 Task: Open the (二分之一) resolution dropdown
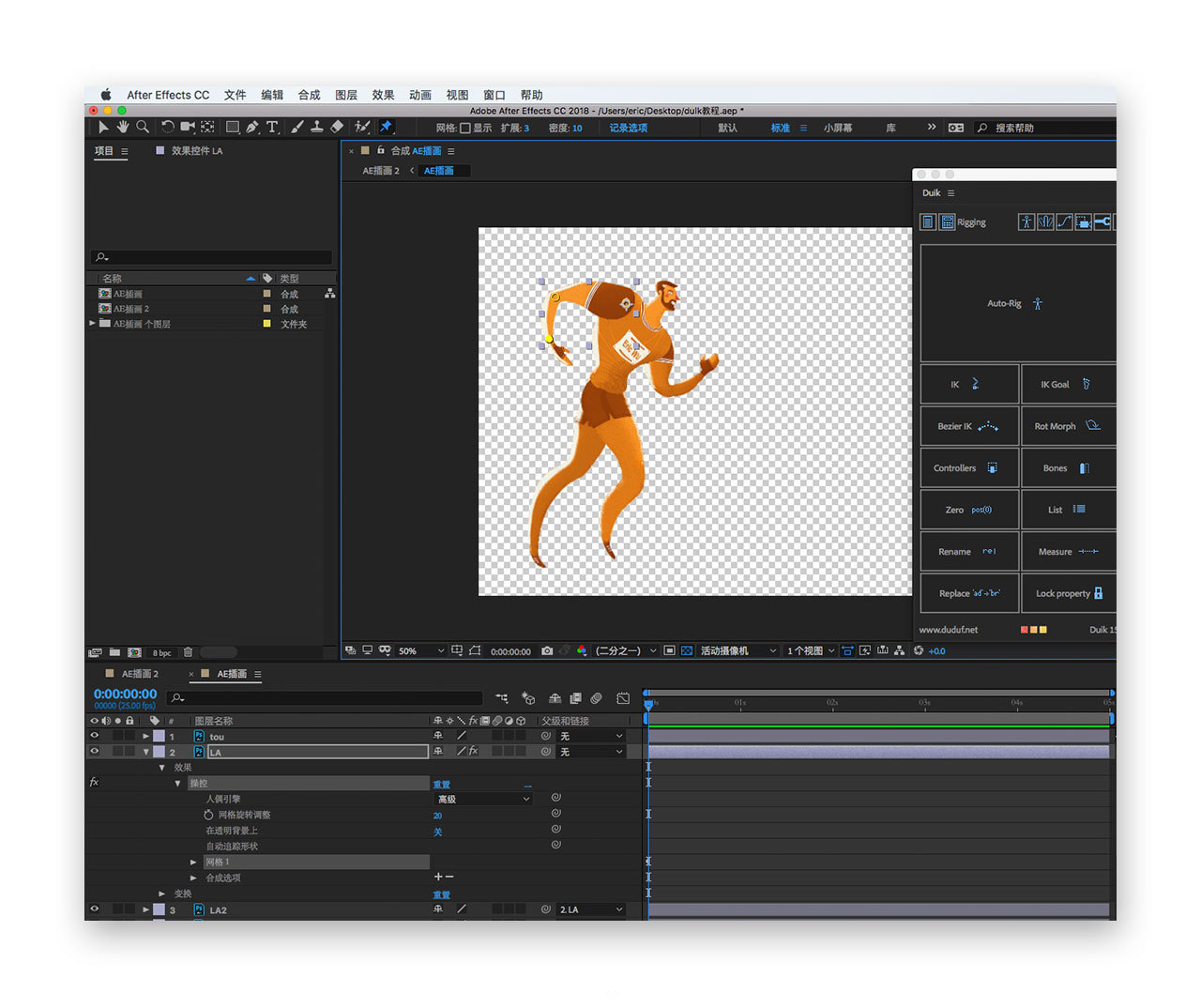point(626,650)
